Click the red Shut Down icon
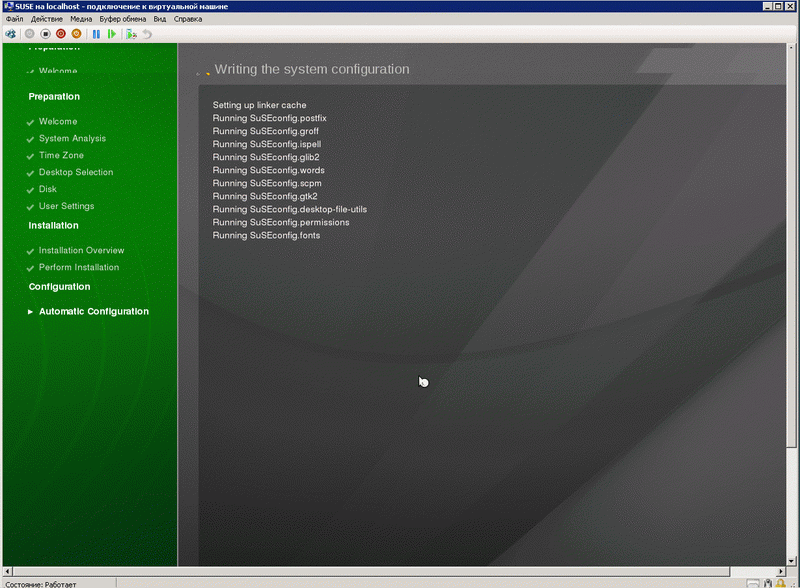 (x=61, y=34)
